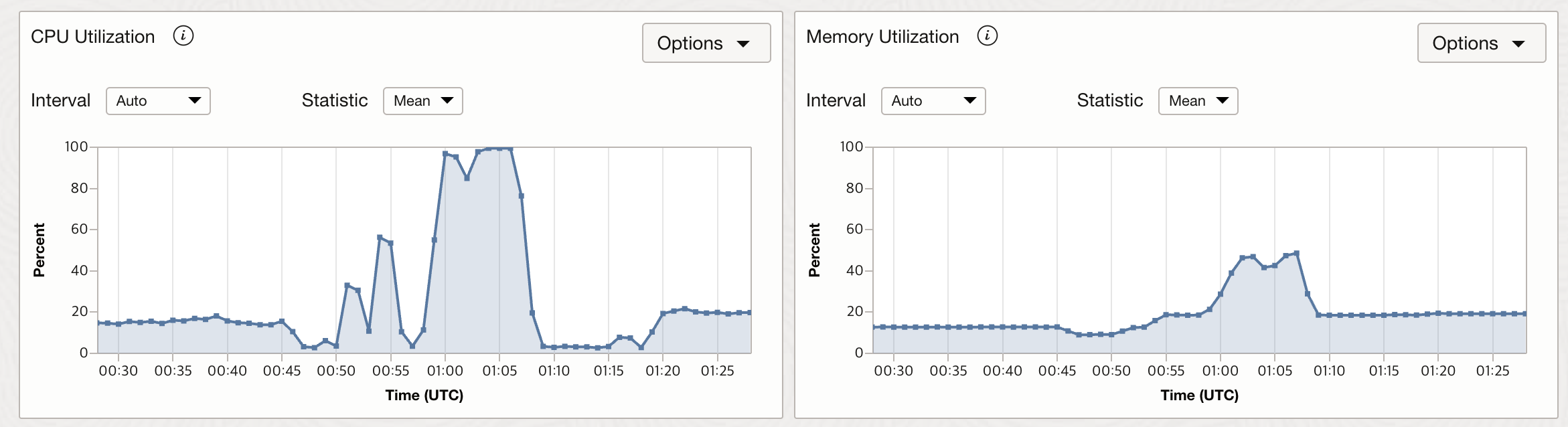Click the CPU Utilization panel title
Screen dimensions: 1568x427
(x=93, y=37)
